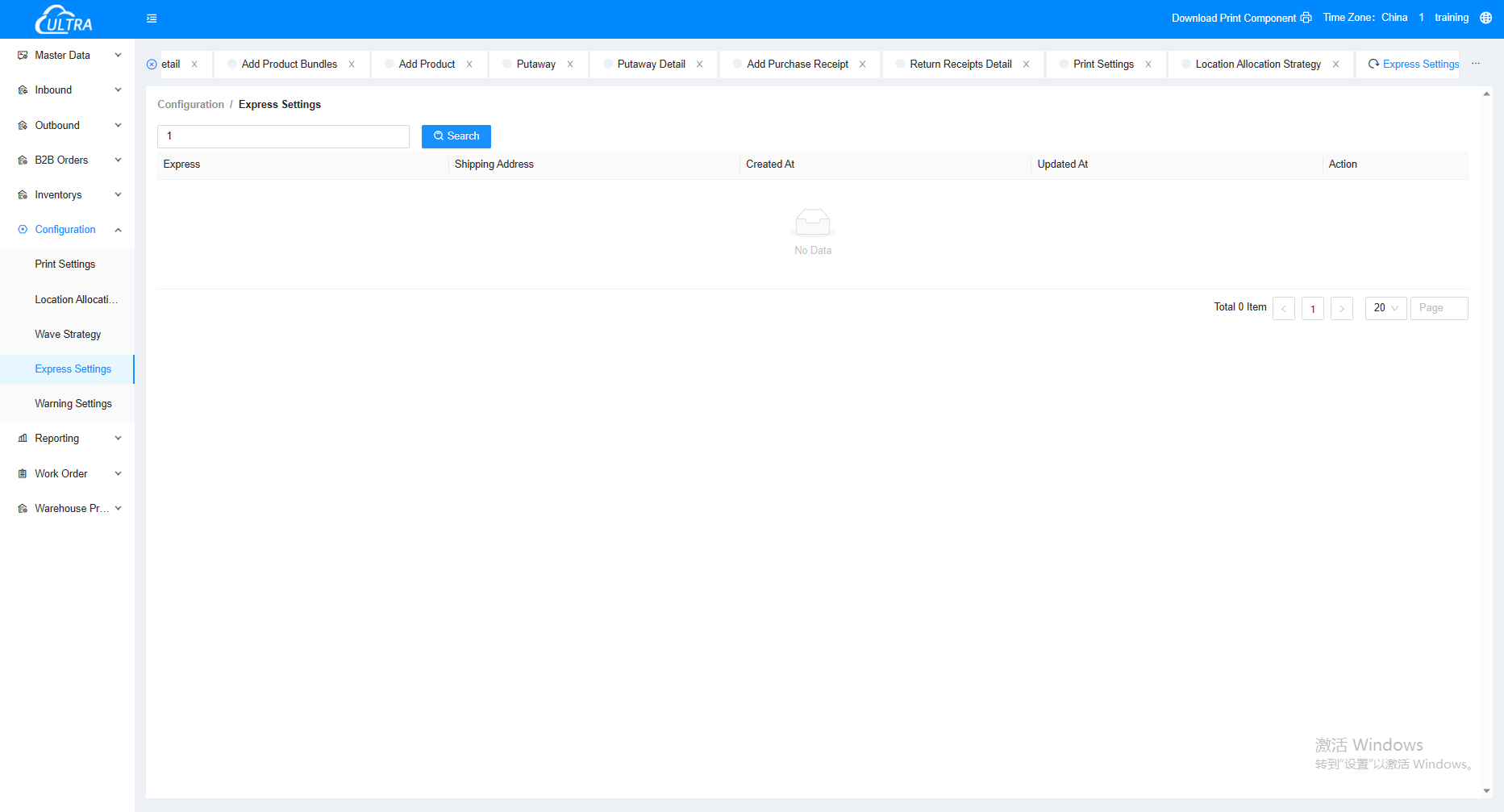Image resolution: width=1504 pixels, height=812 pixels.
Task: Click the Search button
Action: click(456, 136)
